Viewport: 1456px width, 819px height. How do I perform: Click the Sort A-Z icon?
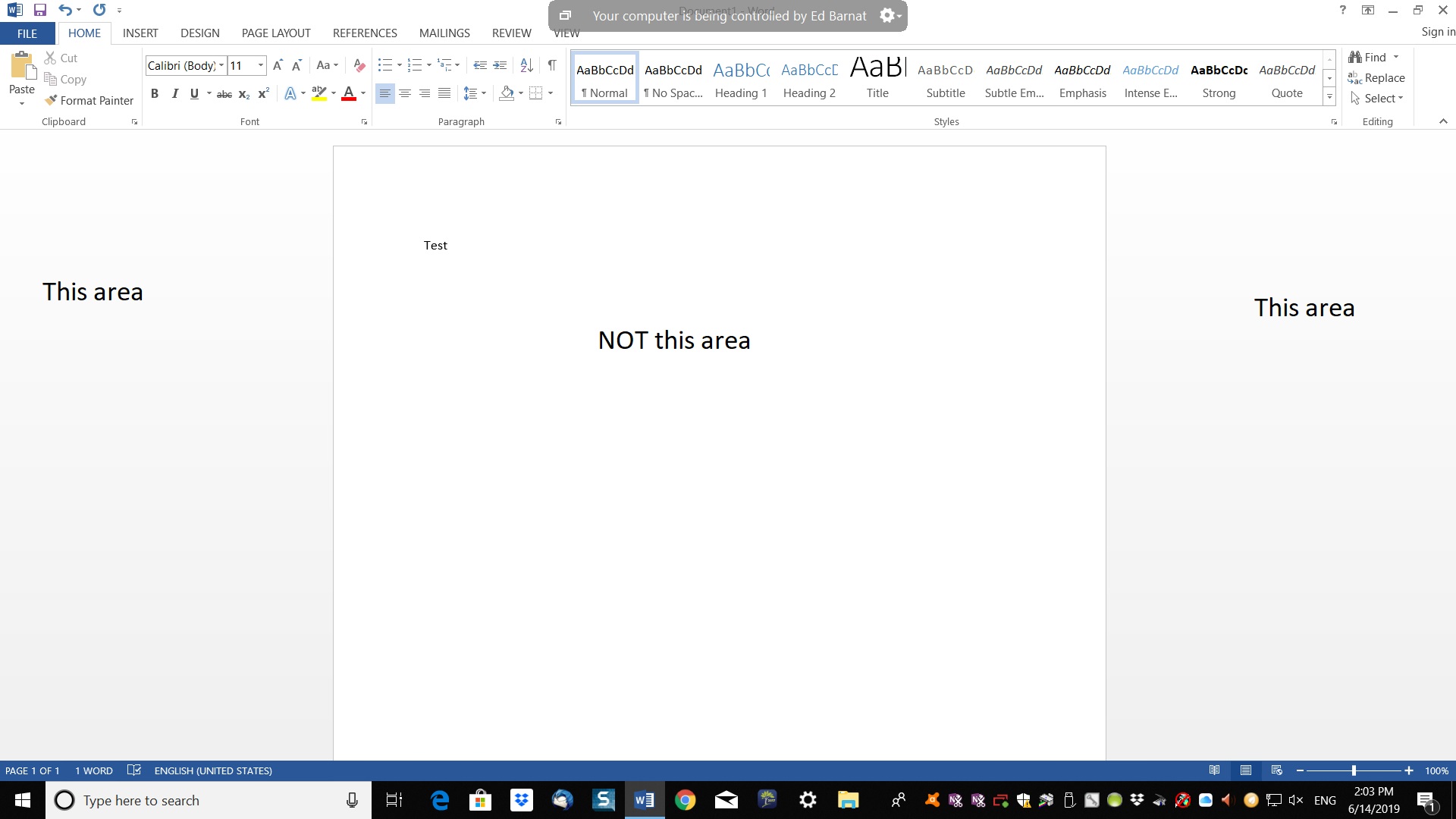(x=526, y=65)
